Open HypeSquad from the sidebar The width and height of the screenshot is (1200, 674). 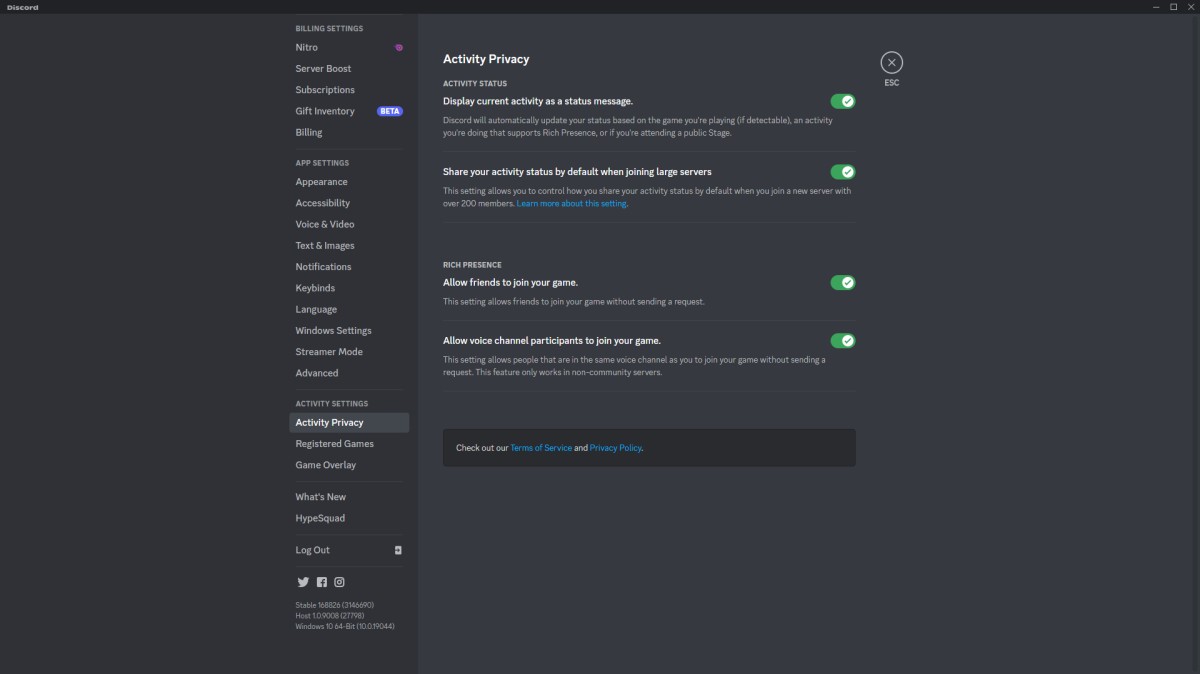[320, 517]
